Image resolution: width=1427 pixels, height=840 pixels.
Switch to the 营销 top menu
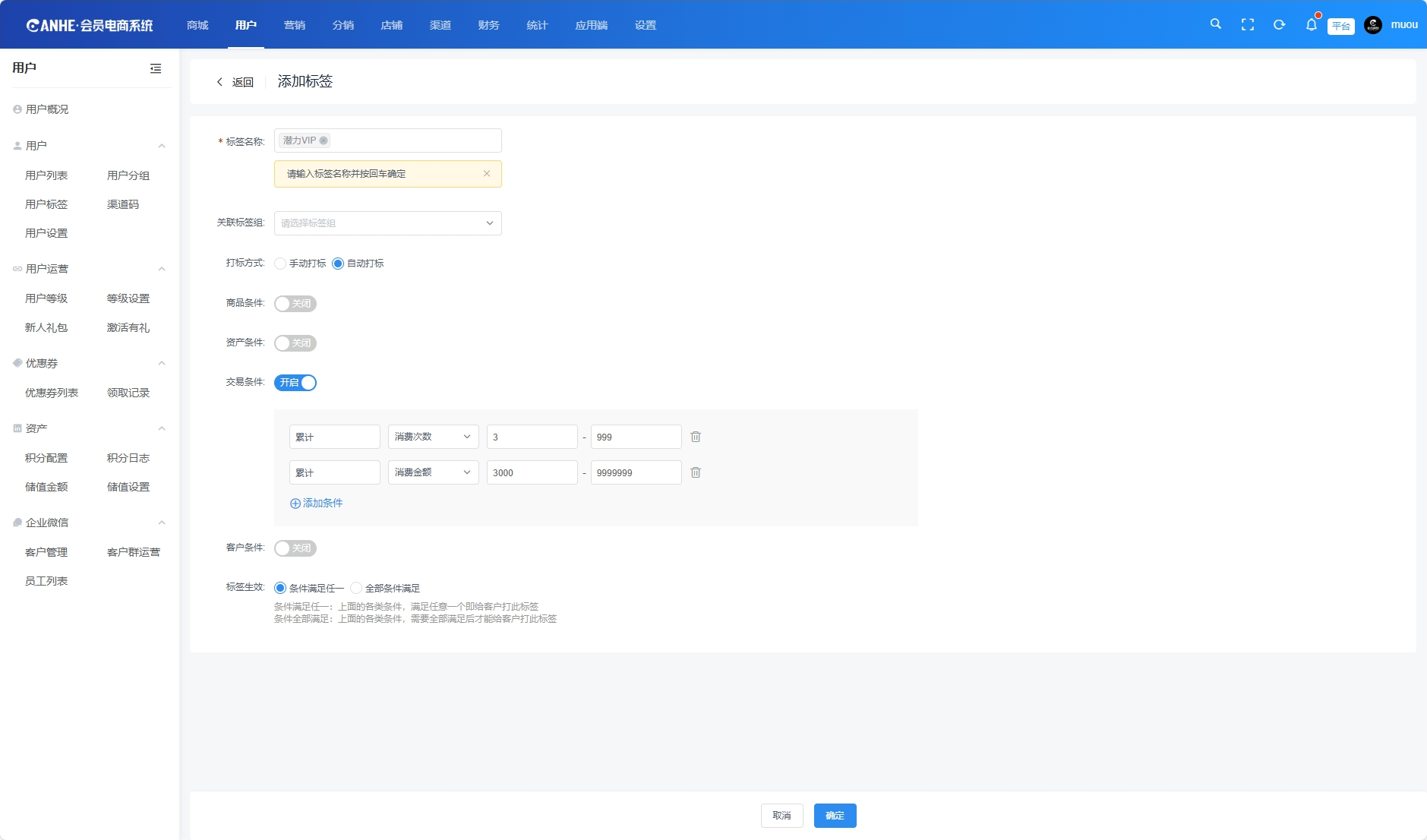[294, 25]
